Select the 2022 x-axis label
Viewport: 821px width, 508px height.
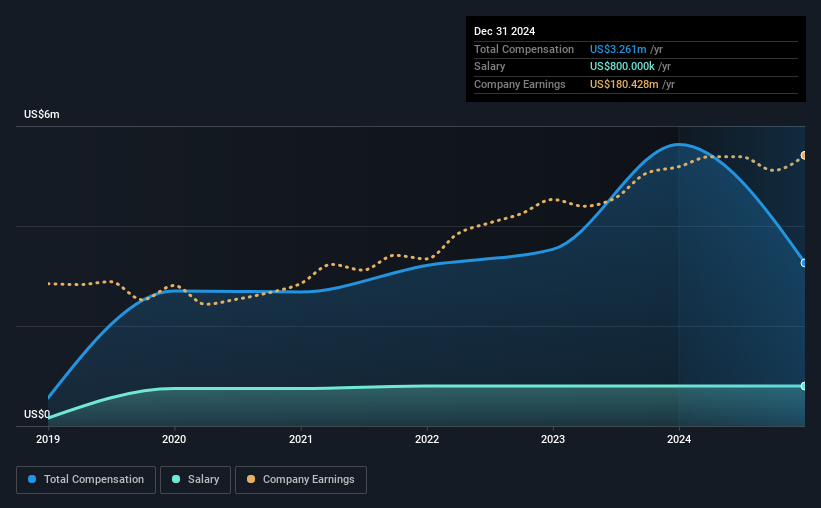(427, 439)
